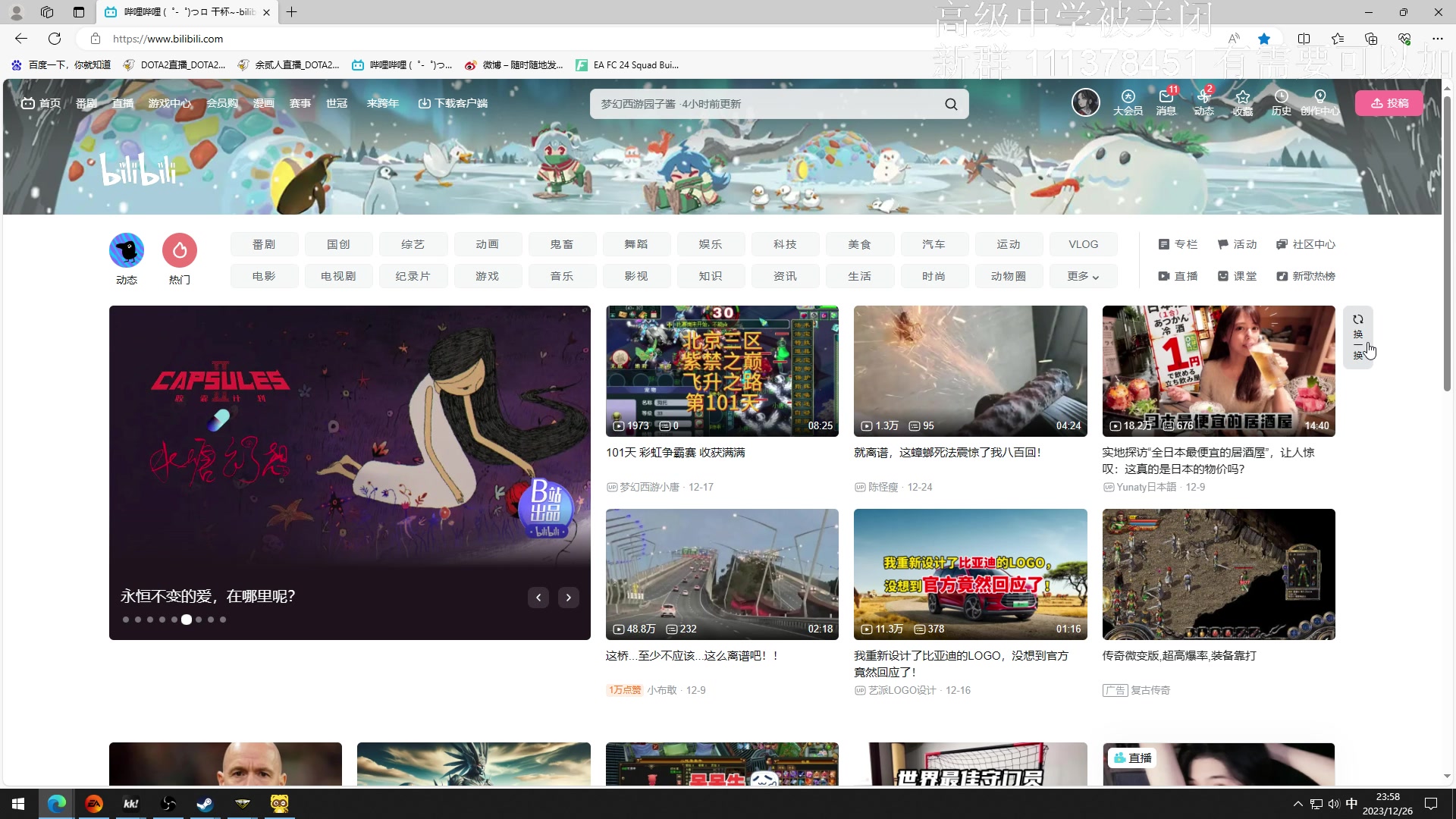Open 社区中心 community link
Screen dimensions: 1456x819
(x=1305, y=244)
